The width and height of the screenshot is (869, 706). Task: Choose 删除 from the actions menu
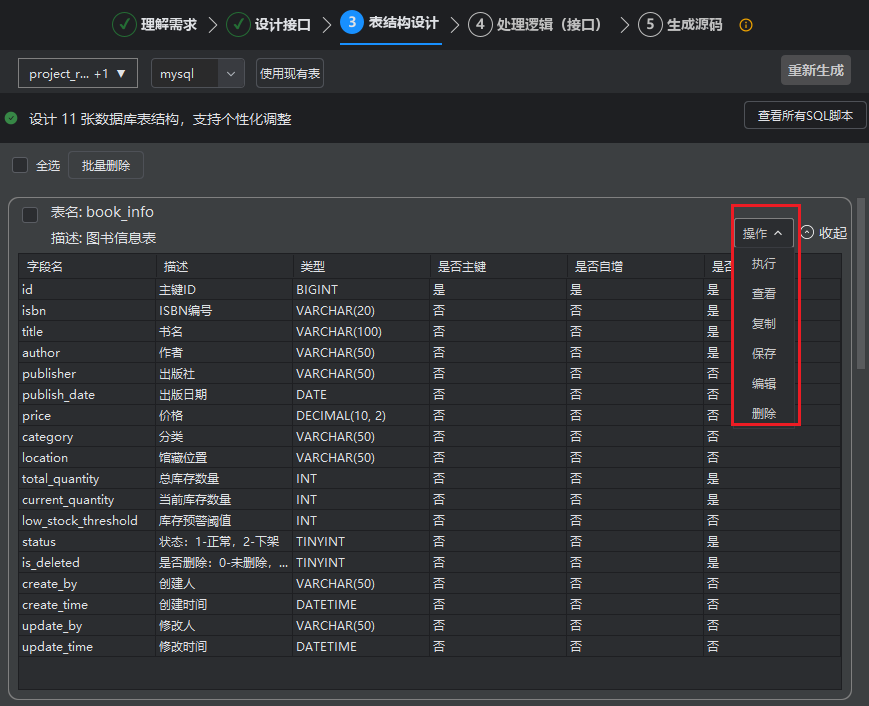coord(764,413)
